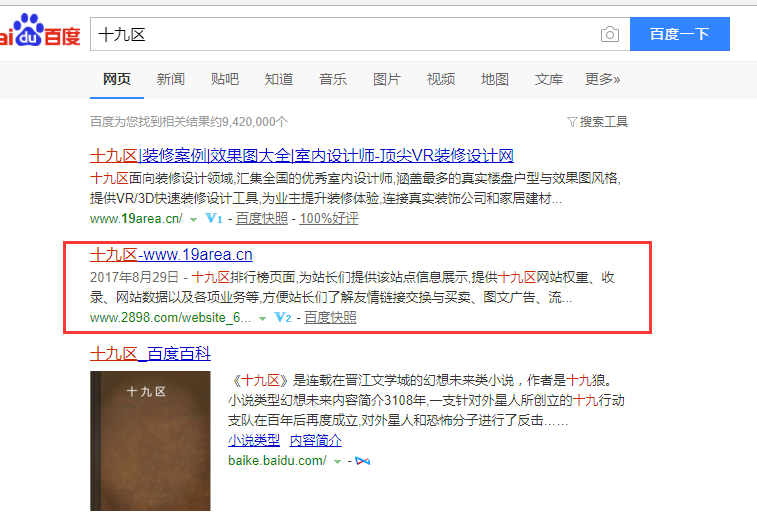Click the 十九区 book cover thumbnail
This screenshot has height=519, width=757.
[x=150, y=441]
